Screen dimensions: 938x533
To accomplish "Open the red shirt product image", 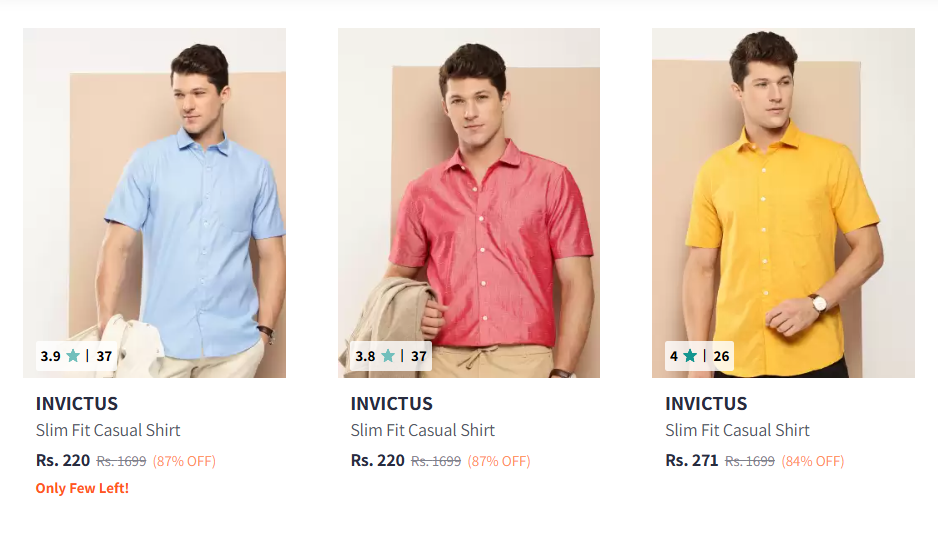I will click(x=469, y=203).
